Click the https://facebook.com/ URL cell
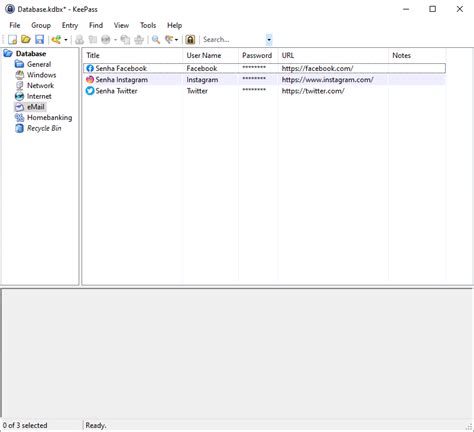This screenshot has height=432, width=474. 317,68
